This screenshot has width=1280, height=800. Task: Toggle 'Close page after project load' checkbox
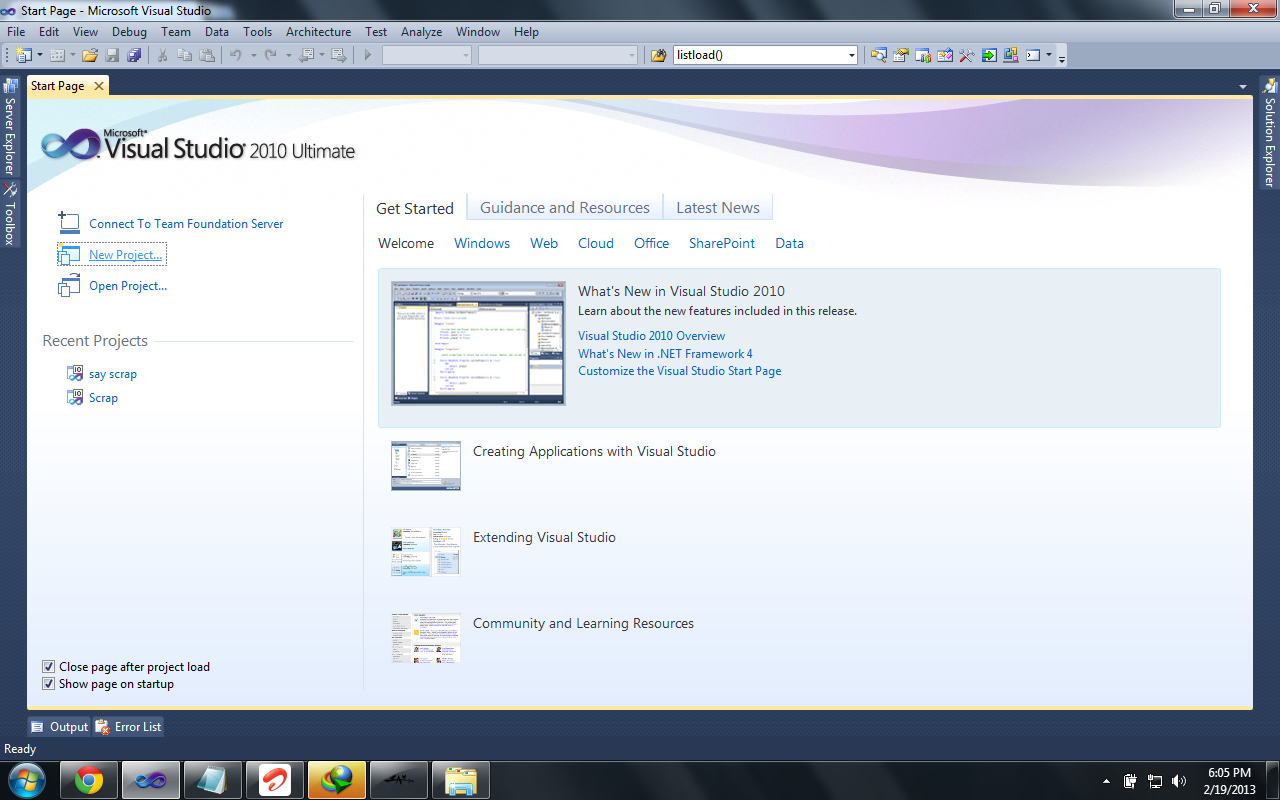pyautogui.click(x=49, y=667)
